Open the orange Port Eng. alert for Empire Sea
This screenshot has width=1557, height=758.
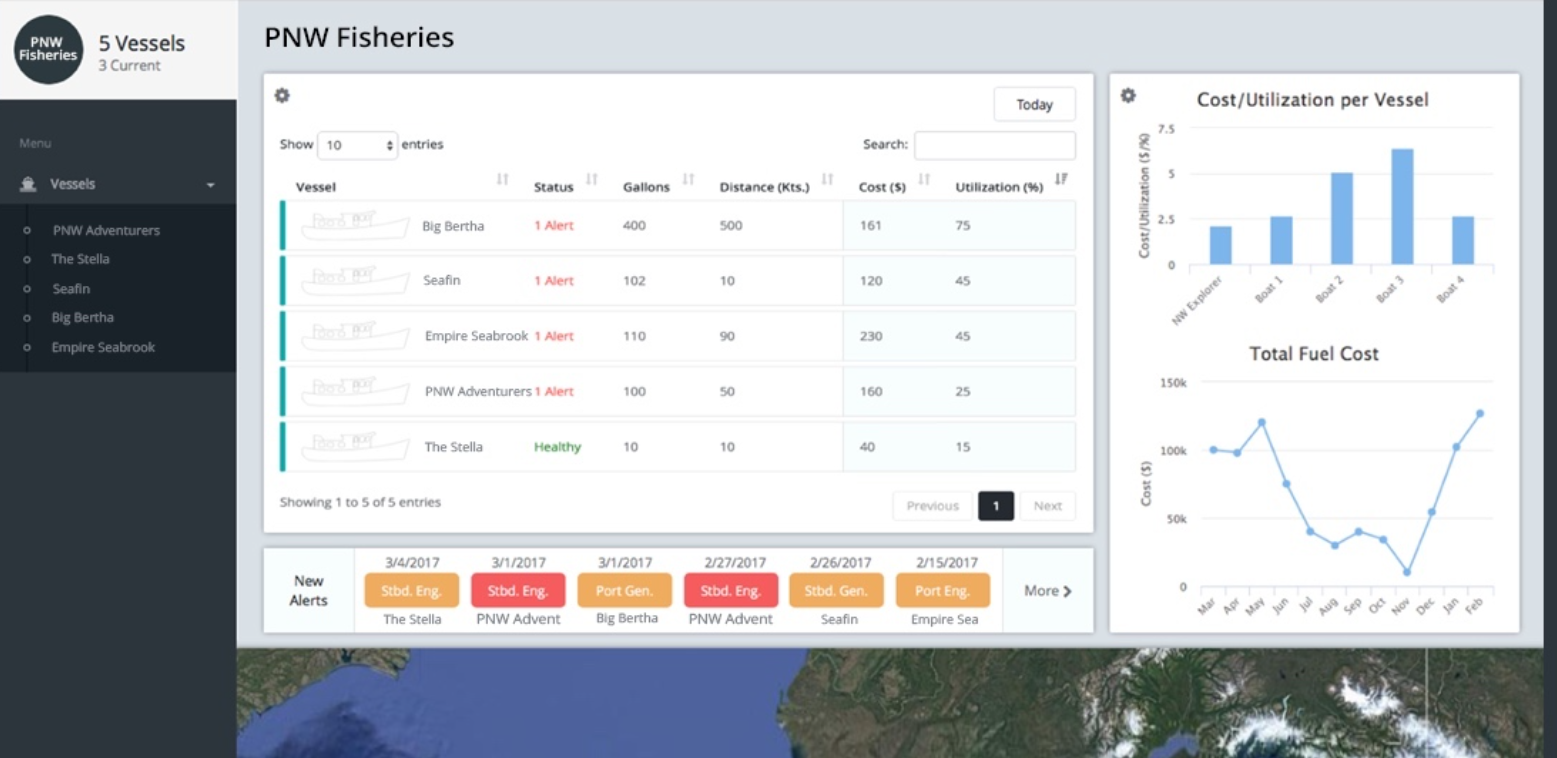942,591
